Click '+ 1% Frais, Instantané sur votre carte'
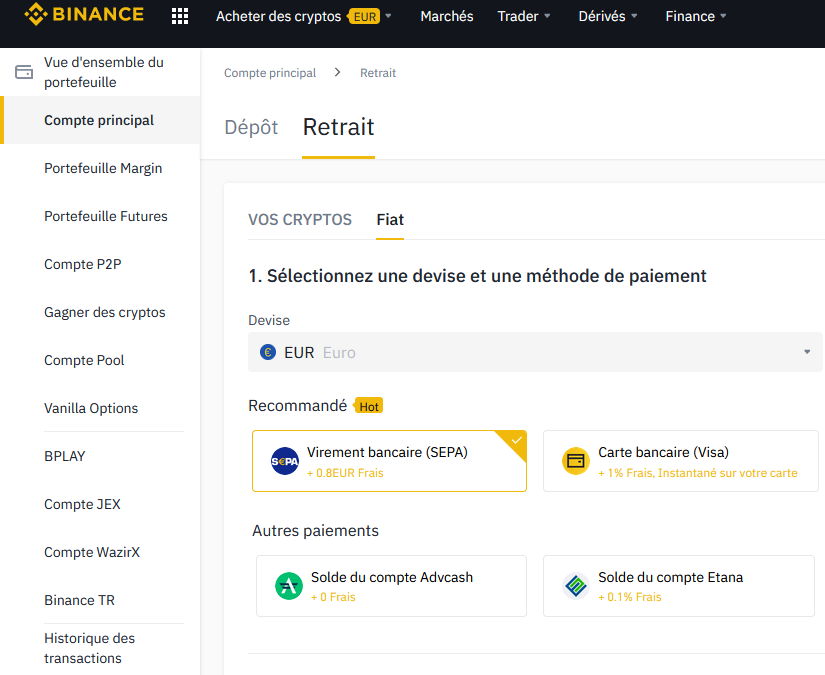825x675 pixels. [x=698, y=473]
